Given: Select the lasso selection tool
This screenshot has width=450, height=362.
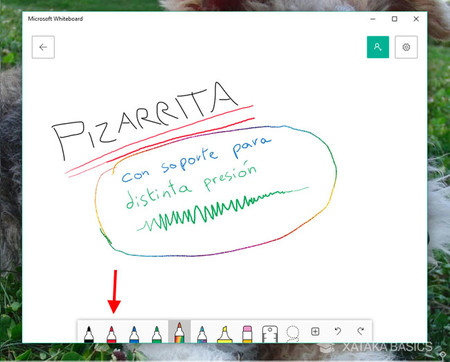Looking at the screenshot, I should [293, 333].
